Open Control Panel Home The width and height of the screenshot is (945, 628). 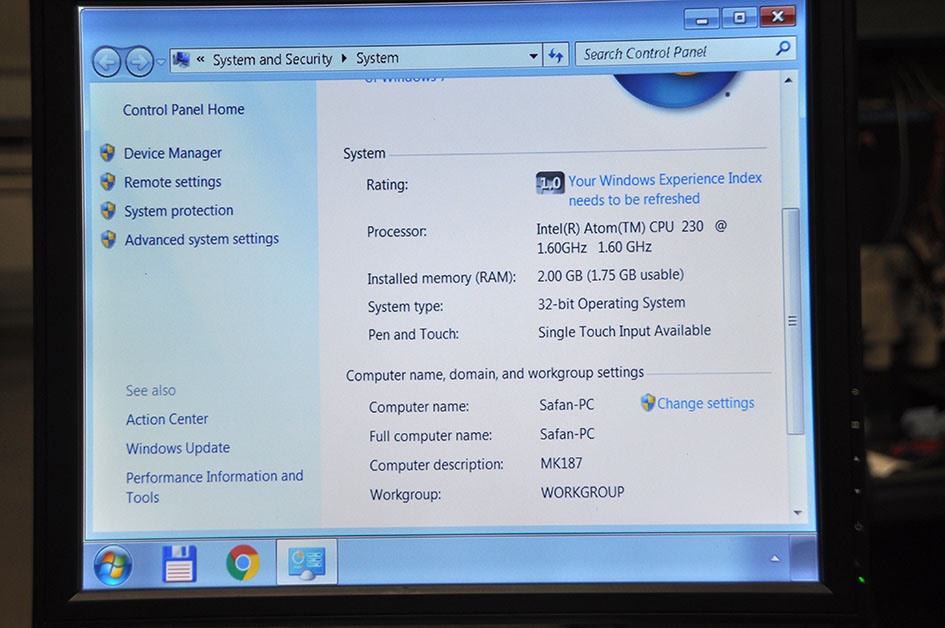tap(184, 110)
